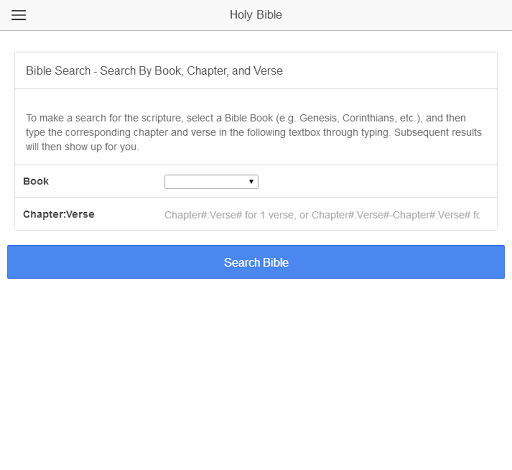Click the Search Bible button
Screen dimensions: 512x470
pyautogui.click(x=256, y=262)
